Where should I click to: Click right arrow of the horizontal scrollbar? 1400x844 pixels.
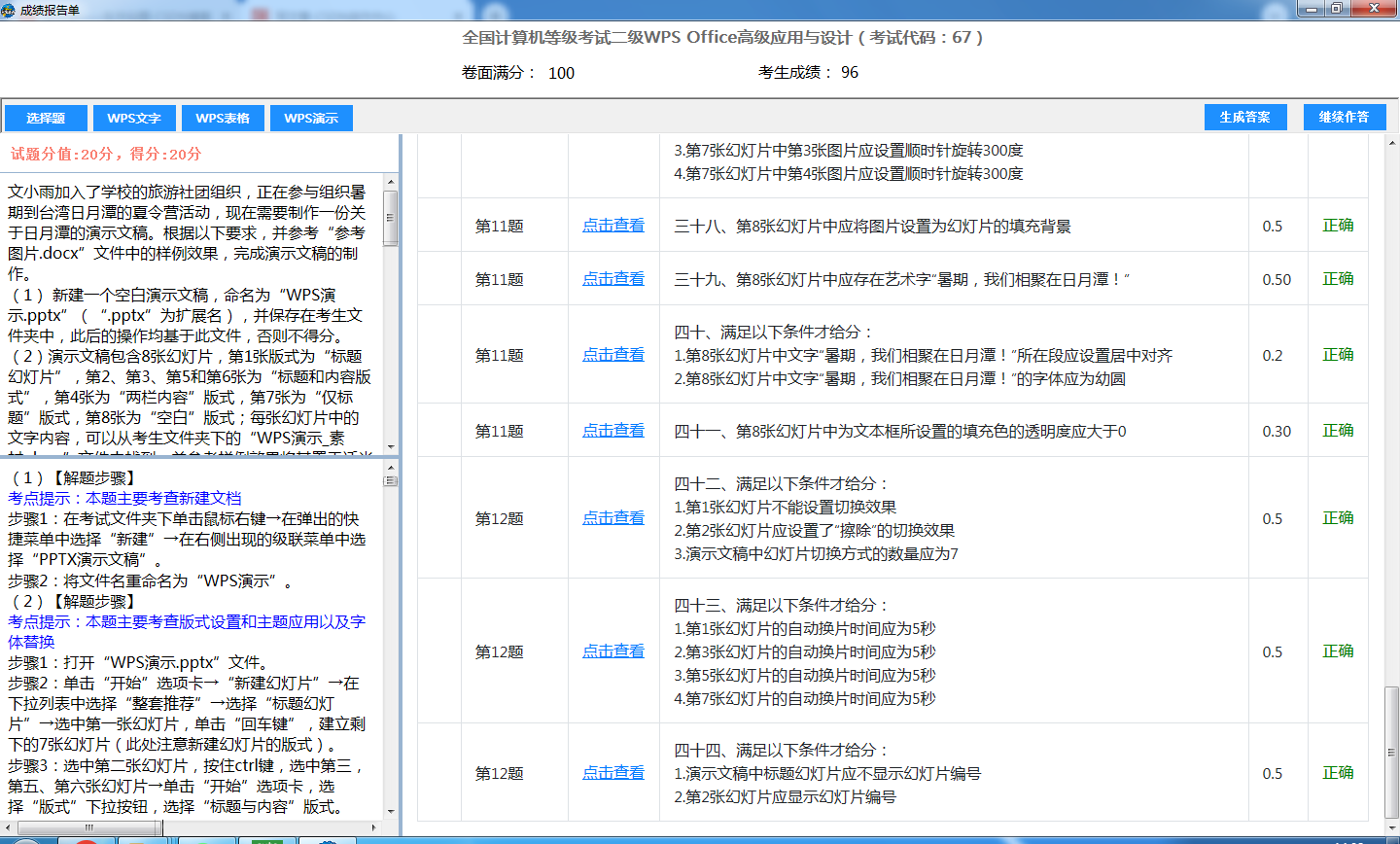click(x=375, y=827)
